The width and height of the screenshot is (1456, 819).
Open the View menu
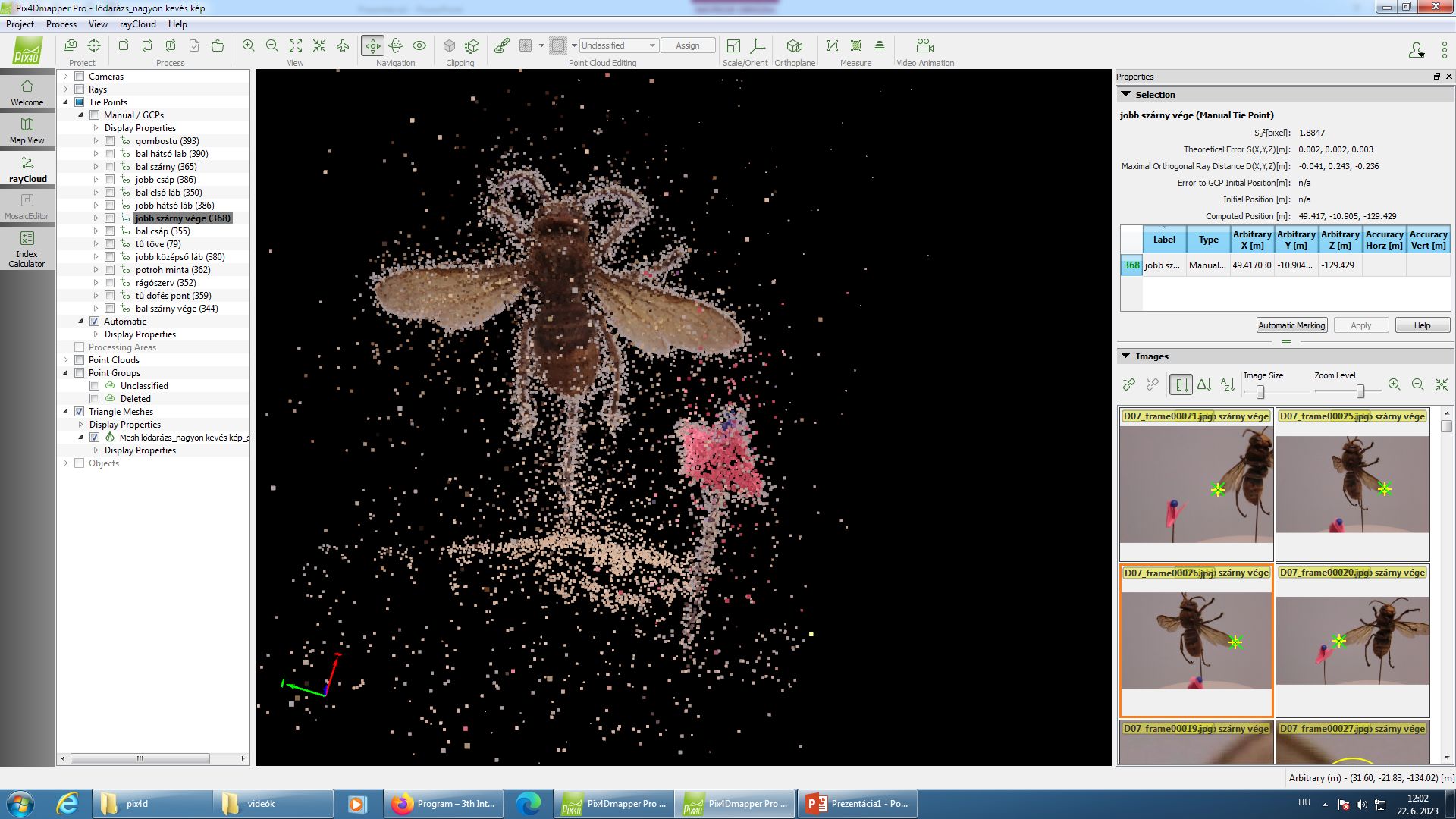(x=98, y=24)
